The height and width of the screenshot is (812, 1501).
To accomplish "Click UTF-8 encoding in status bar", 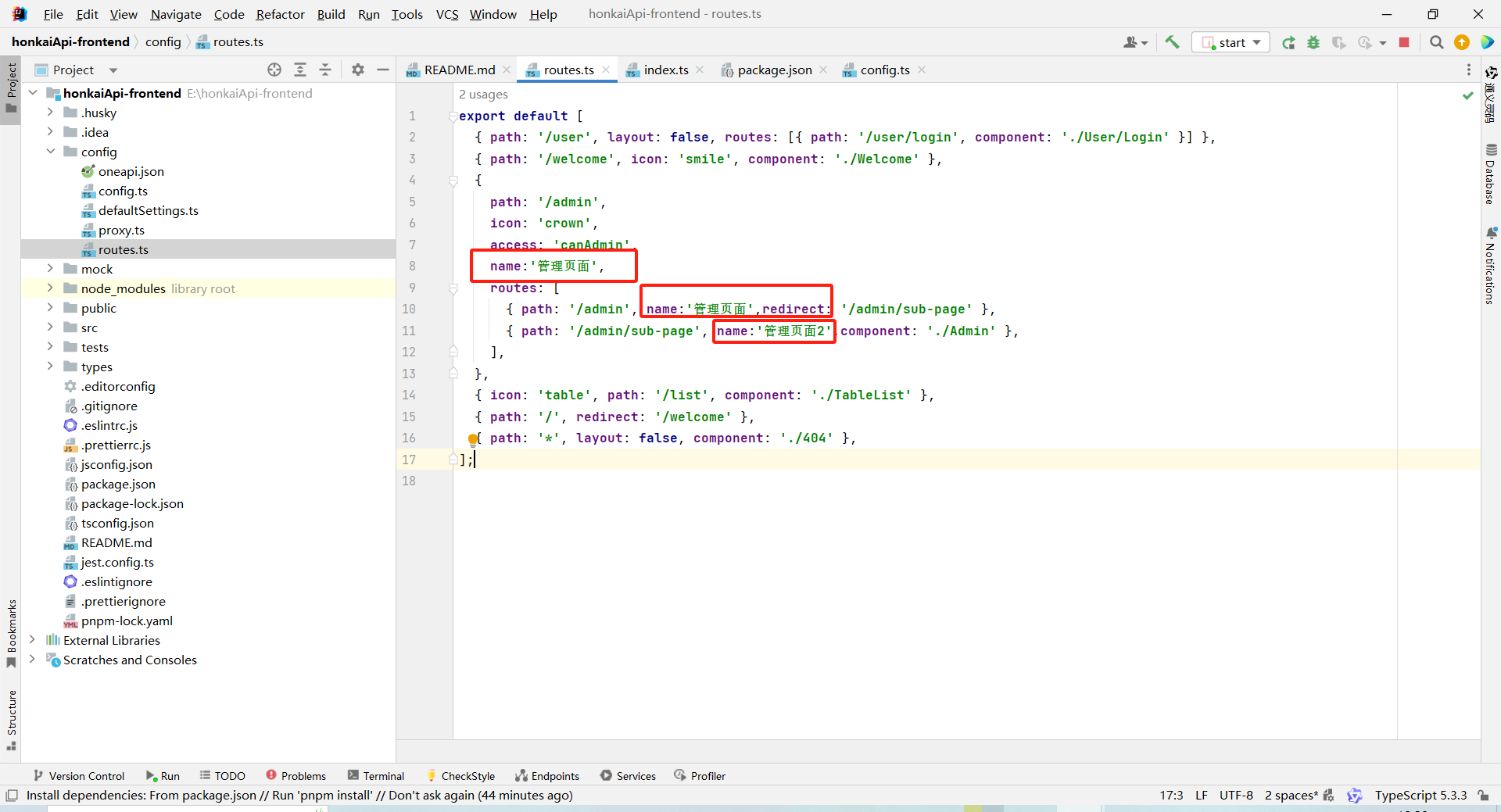I will coord(1236,795).
